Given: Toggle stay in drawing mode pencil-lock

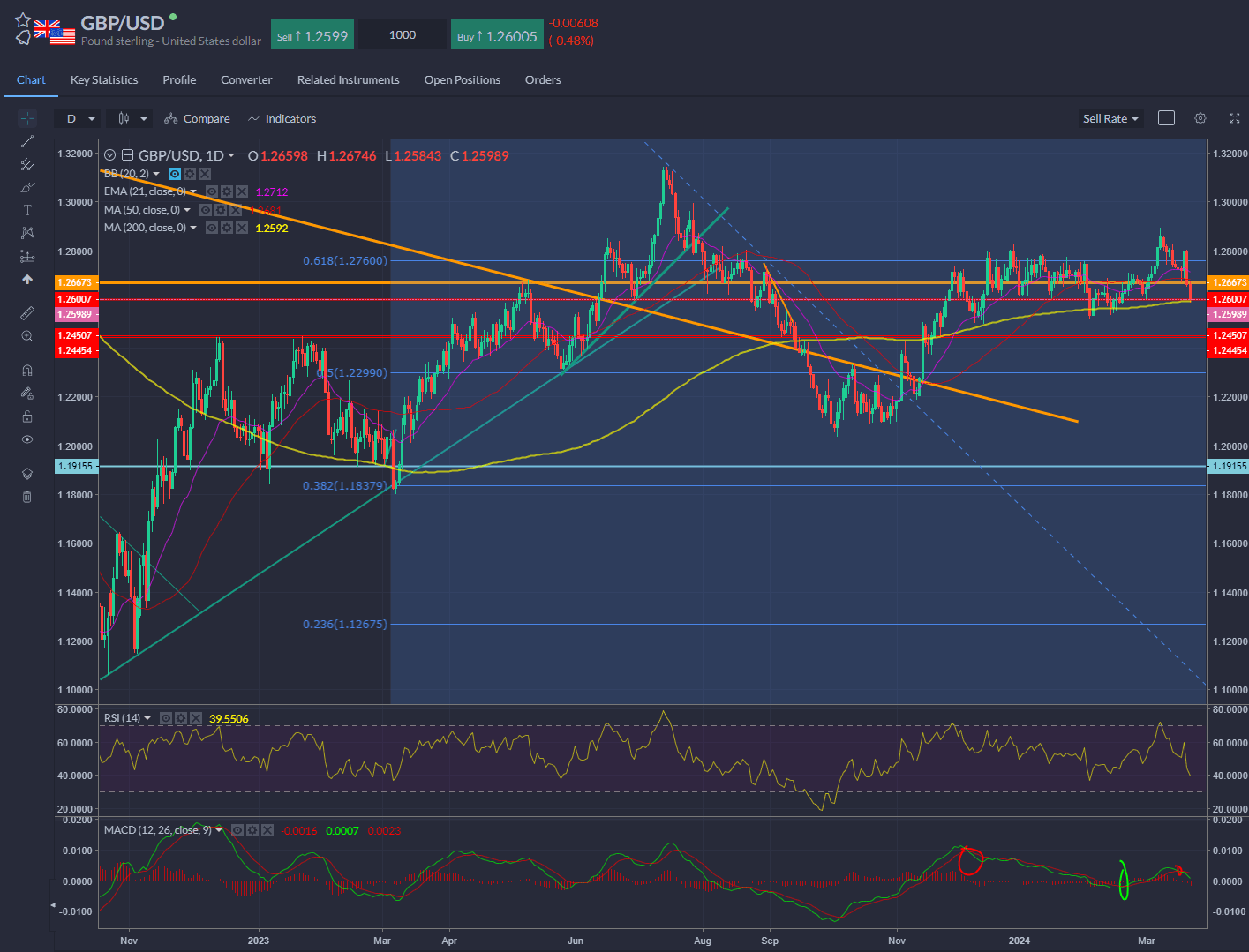Looking at the screenshot, I should pos(27,394).
